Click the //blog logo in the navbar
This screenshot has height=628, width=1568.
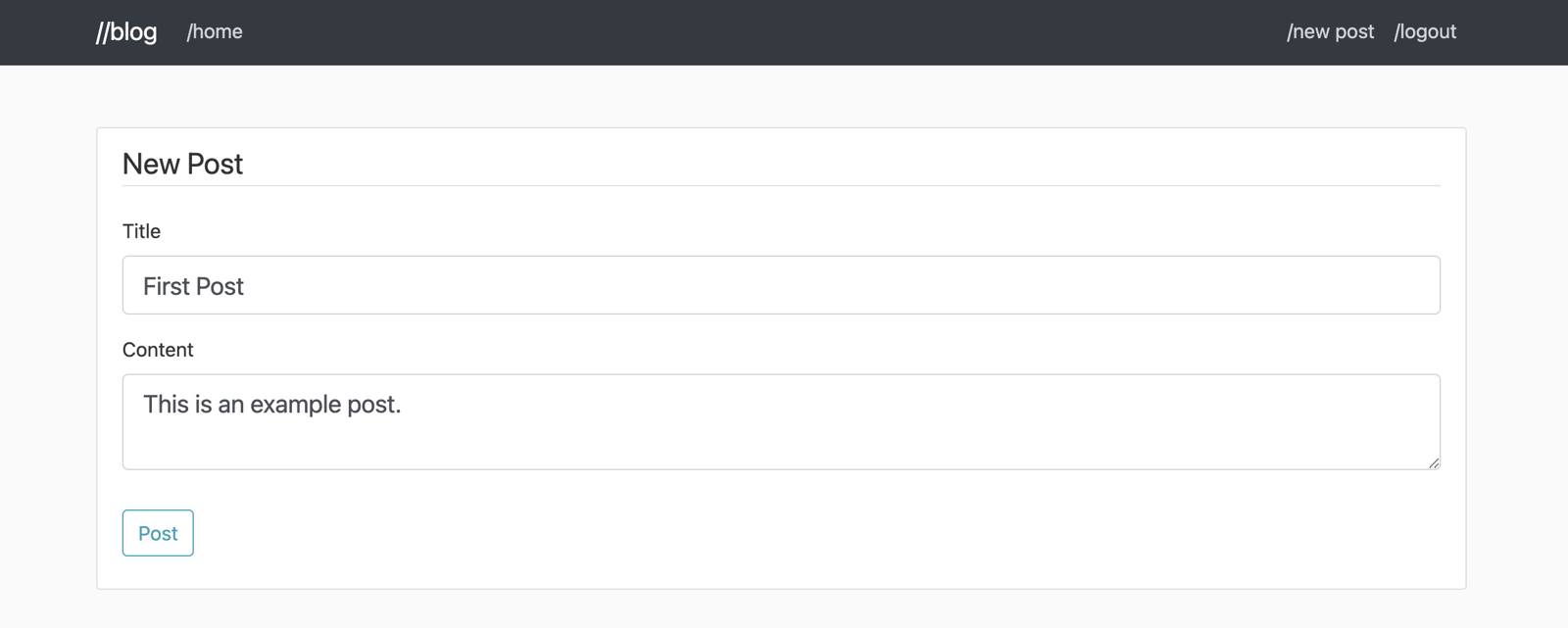coord(125,31)
